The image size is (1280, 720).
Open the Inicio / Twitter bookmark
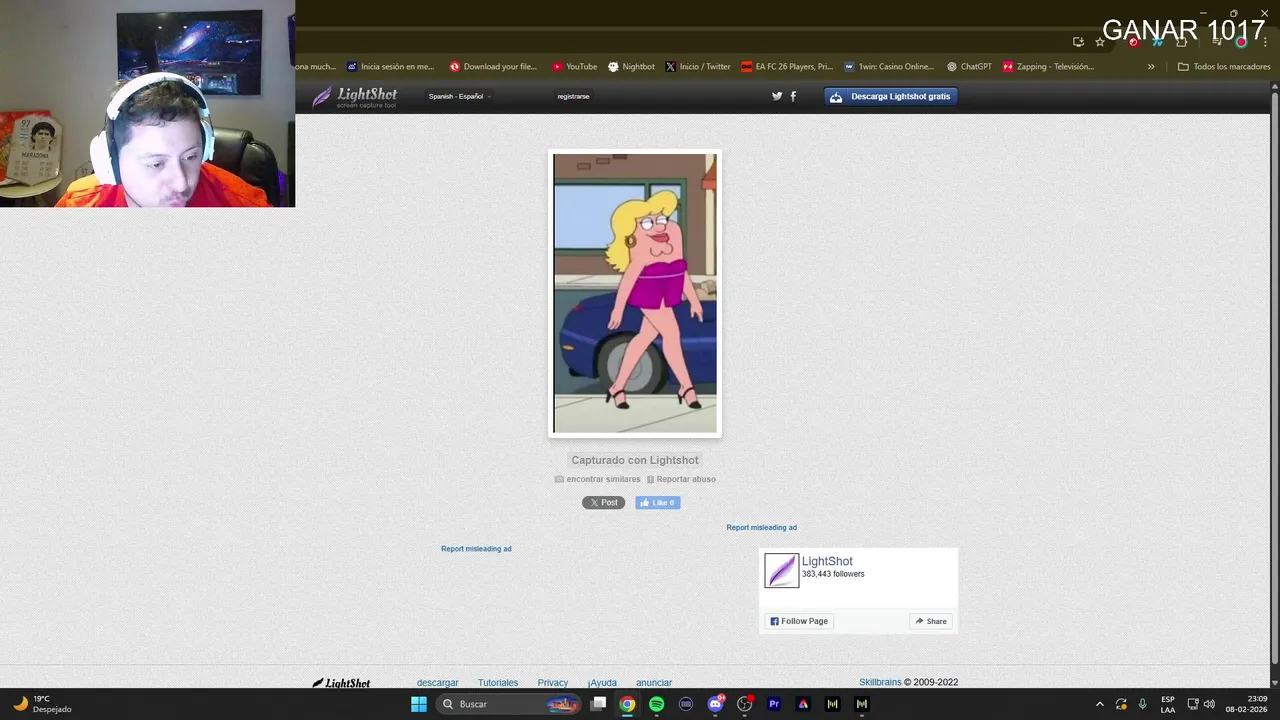pos(698,67)
